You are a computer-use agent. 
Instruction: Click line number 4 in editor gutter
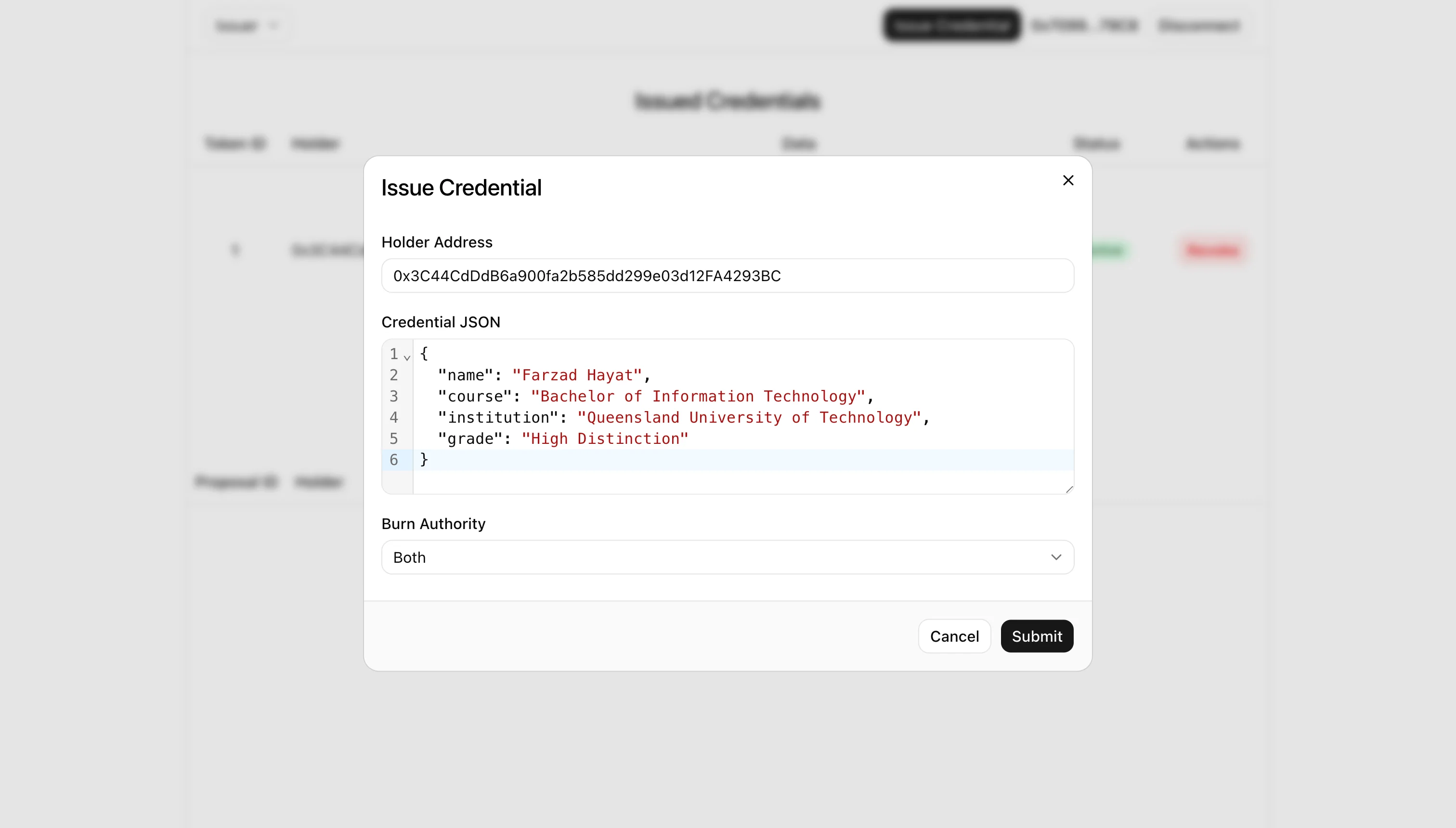pos(393,417)
